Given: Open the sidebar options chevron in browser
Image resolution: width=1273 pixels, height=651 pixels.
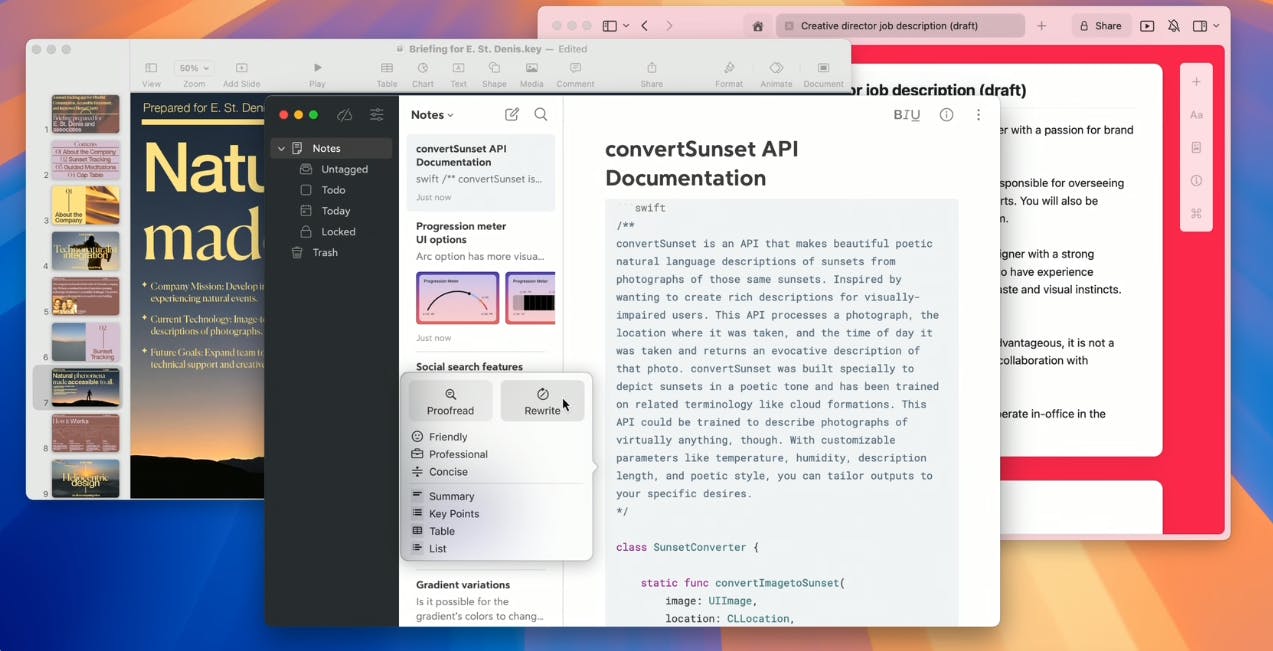Looking at the screenshot, I should (x=626, y=26).
